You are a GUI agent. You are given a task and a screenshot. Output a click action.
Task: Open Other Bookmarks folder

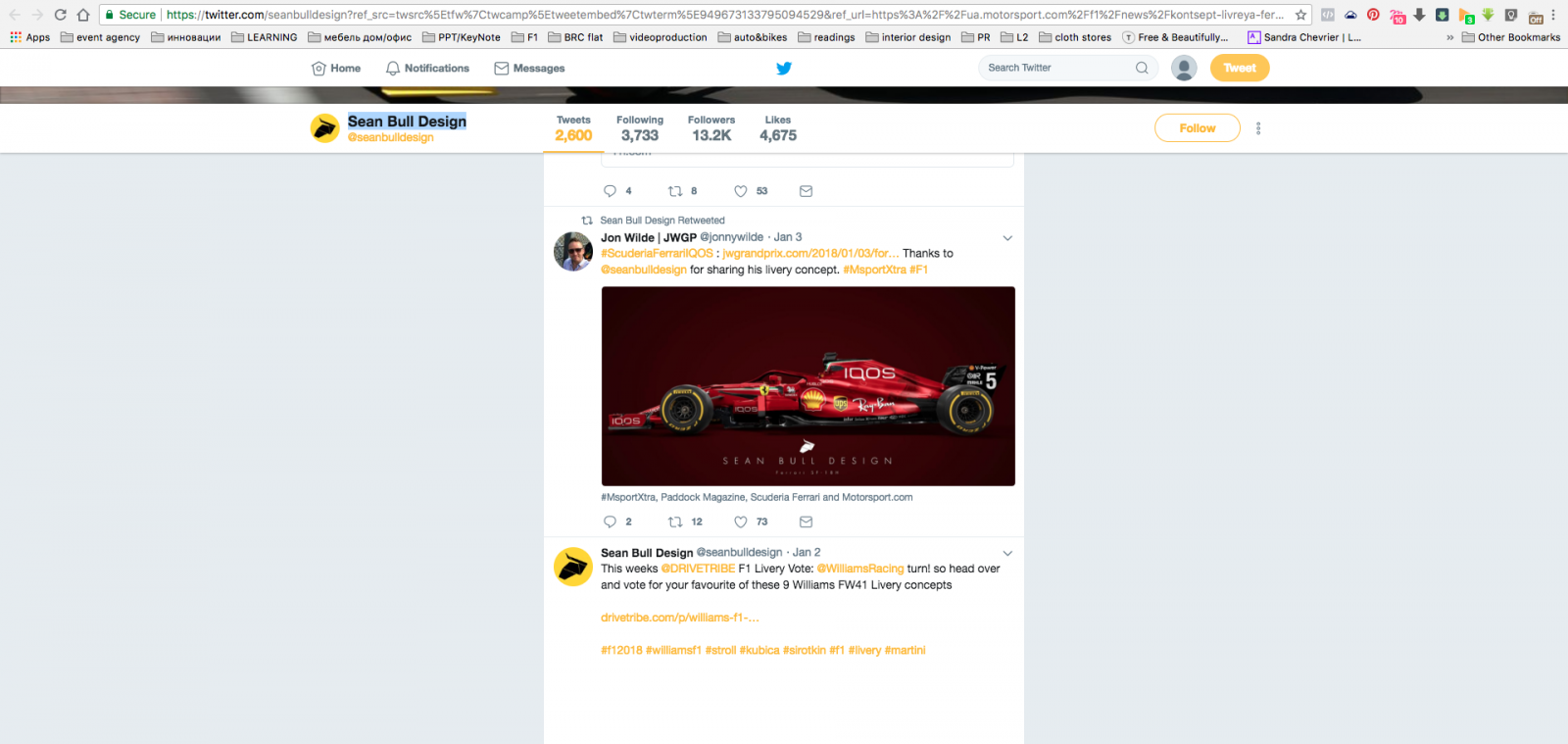coord(1511,37)
